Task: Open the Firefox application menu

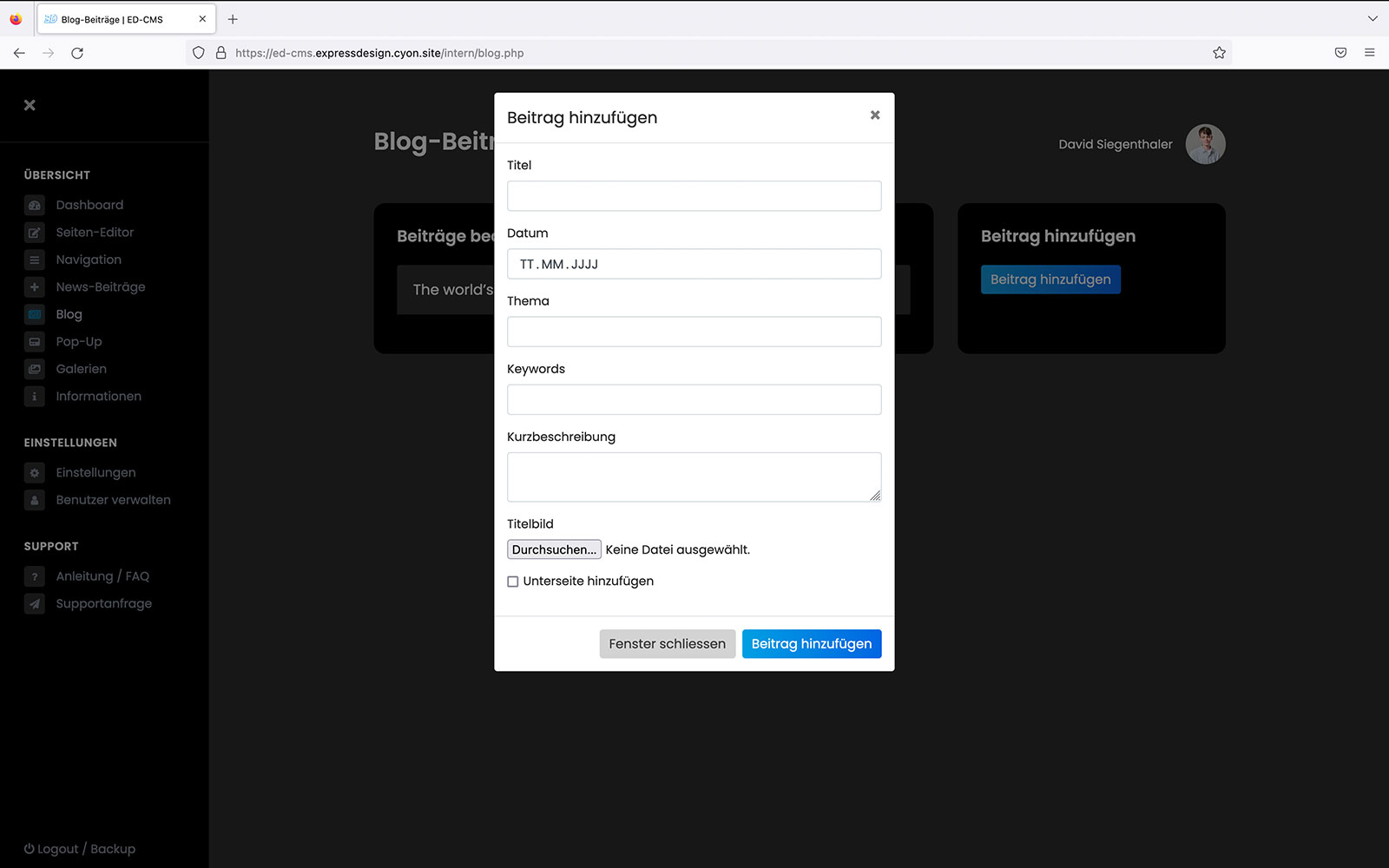Action: pyautogui.click(x=1369, y=53)
